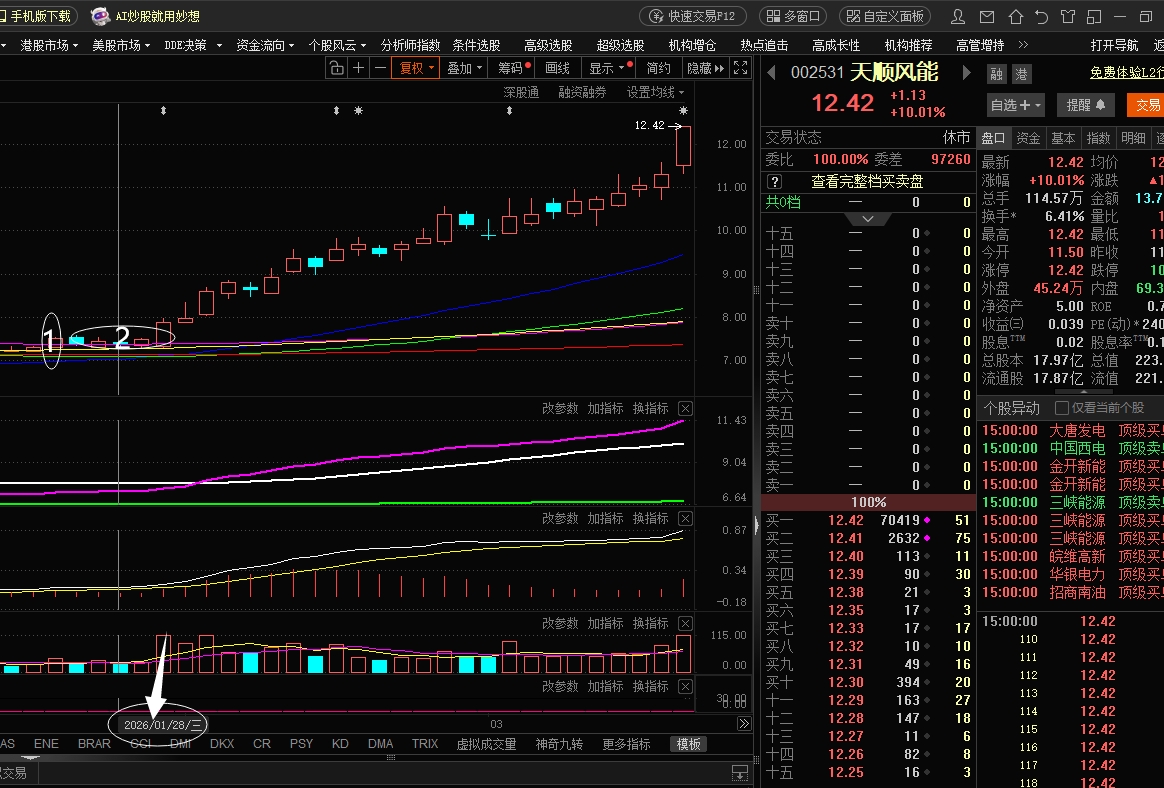This screenshot has height=788, width=1164.
Task: Switch to the 基本 tab
Action: (x=1063, y=138)
